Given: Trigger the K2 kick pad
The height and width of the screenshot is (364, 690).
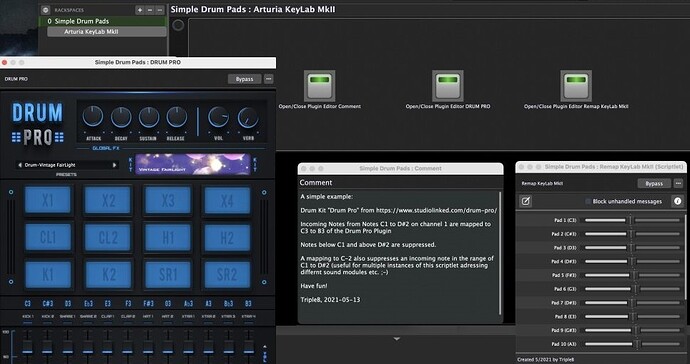Looking at the screenshot, I should [x=108, y=275].
